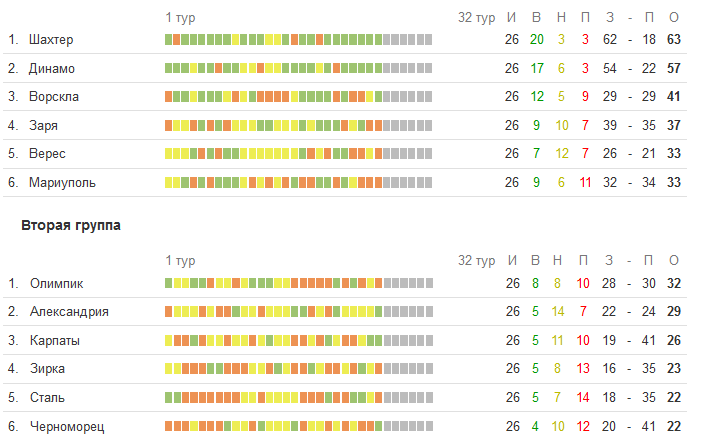This screenshot has width=708, height=439.
Task: Select the Зирка team name
Action: click(x=49, y=368)
